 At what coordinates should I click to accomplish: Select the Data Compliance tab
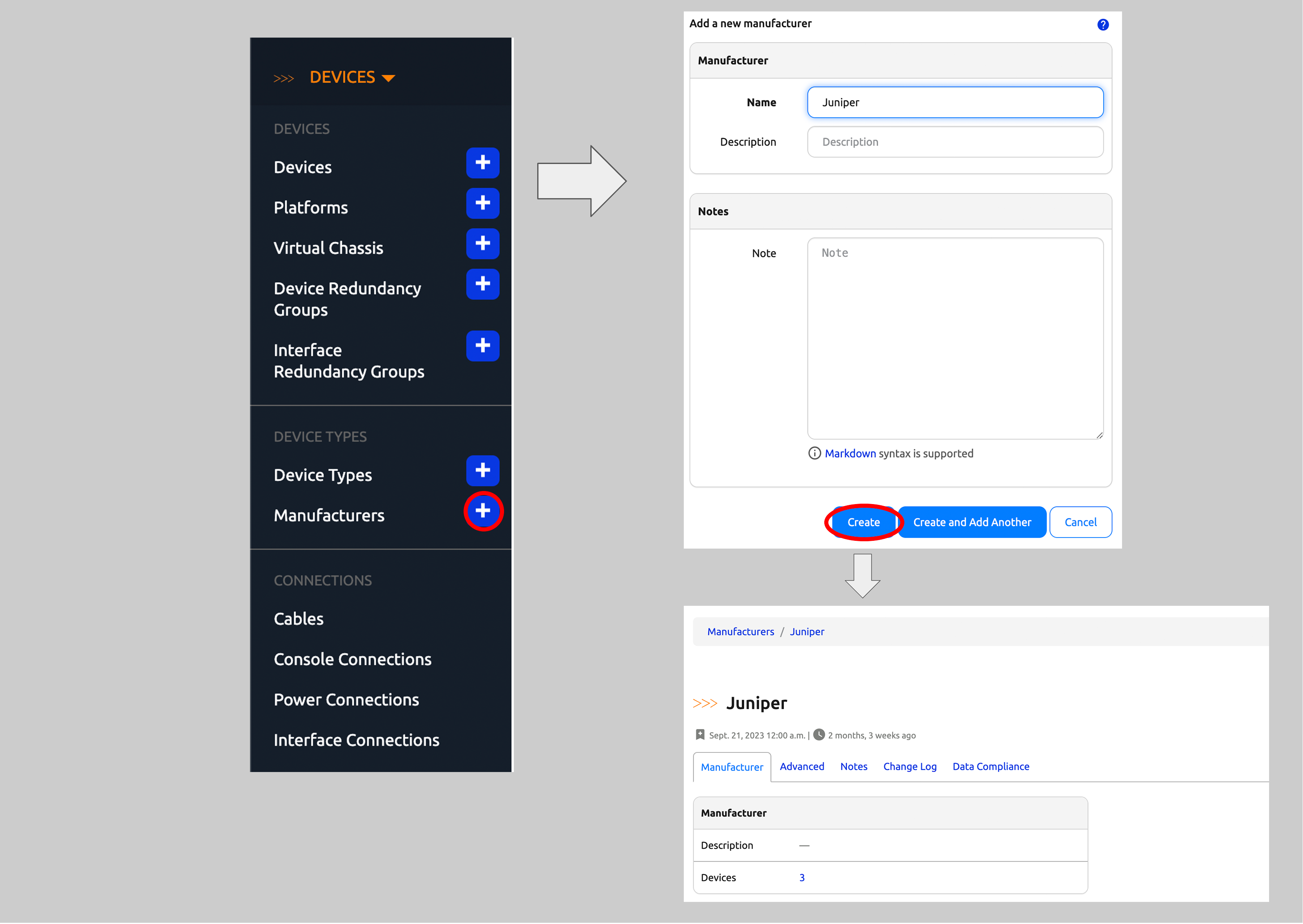tap(991, 767)
